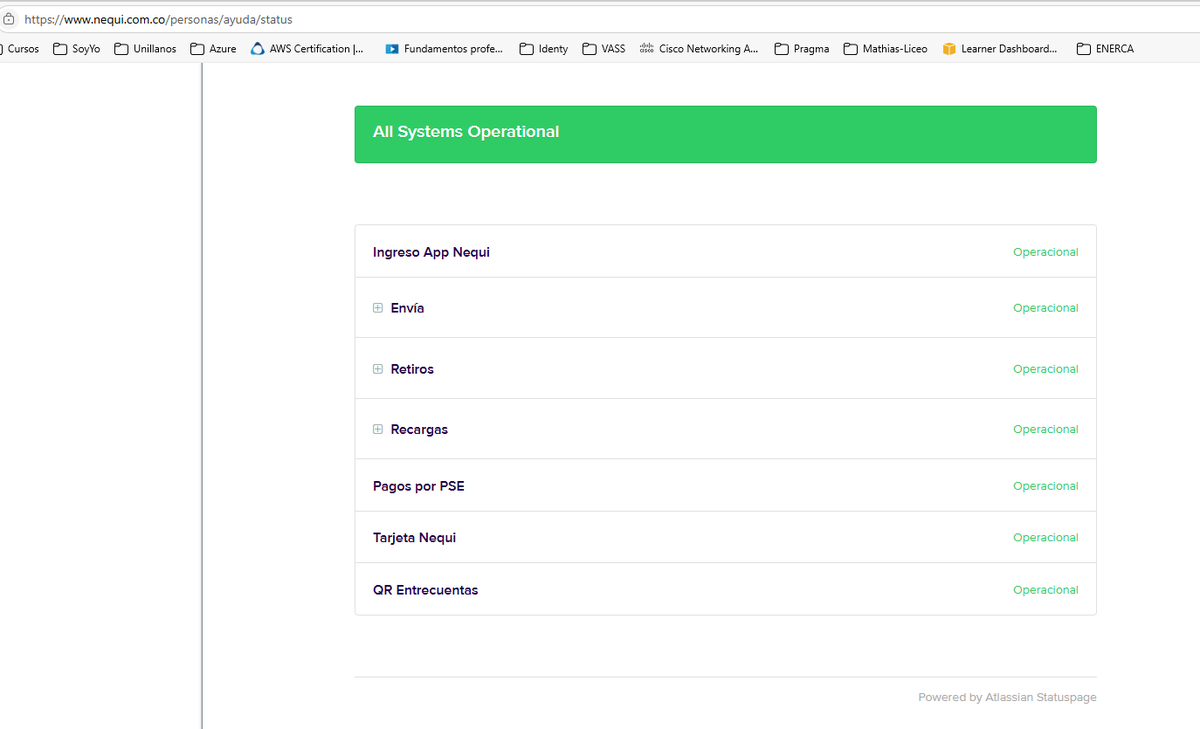The image size is (1200, 729).
Task: Click Operacional status in the Recargas row
Action: click(x=1045, y=429)
